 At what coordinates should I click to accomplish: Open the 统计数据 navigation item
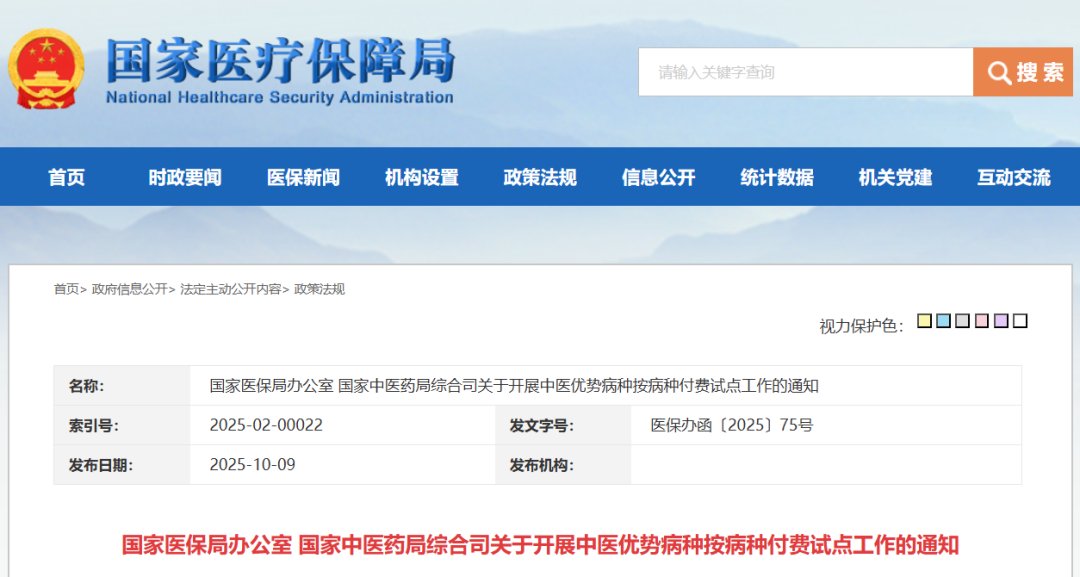777,178
